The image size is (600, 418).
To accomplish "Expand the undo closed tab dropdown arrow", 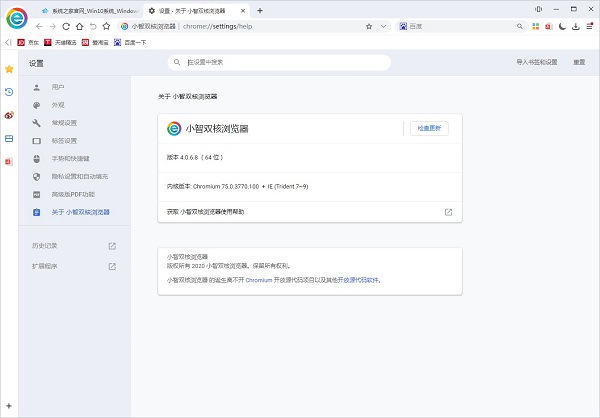I will click(93, 25).
